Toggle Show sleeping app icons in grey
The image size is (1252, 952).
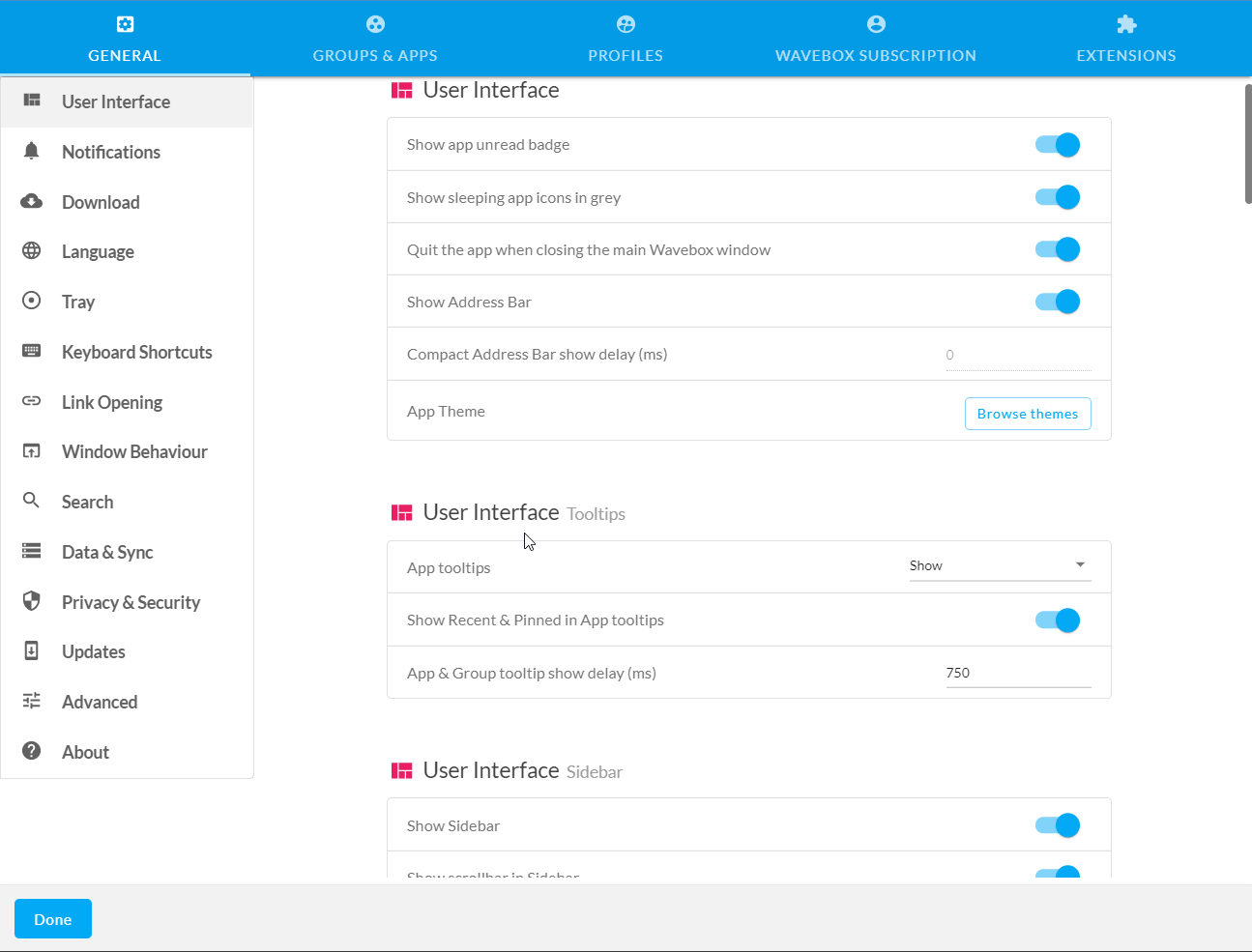tap(1058, 197)
